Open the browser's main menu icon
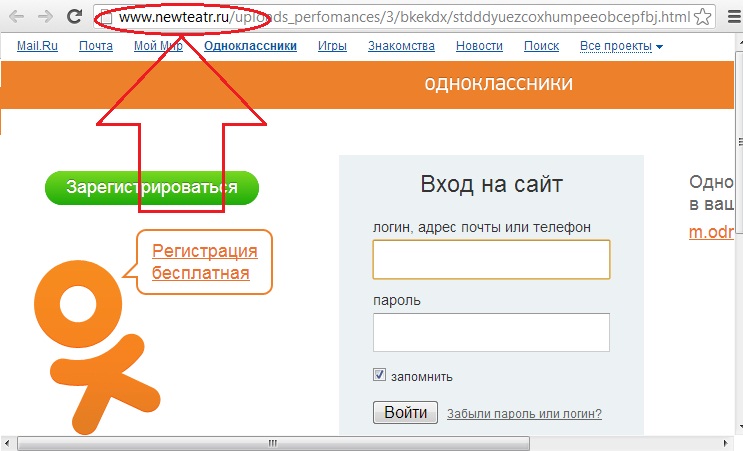Screen dimensions: 743x451 (734, 17)
